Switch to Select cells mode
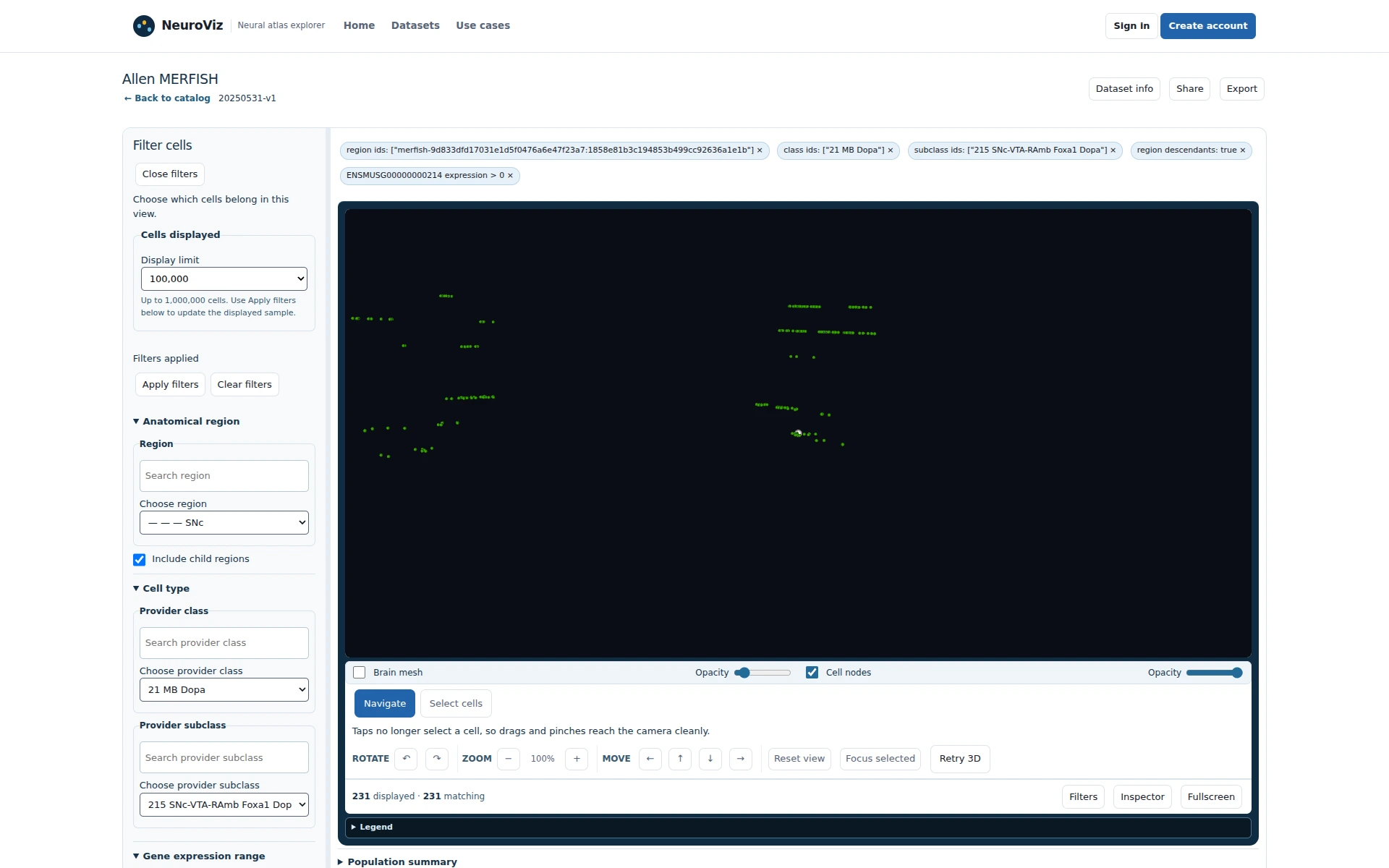Viewport: 1389px width, 868px height. coord(456,704)
